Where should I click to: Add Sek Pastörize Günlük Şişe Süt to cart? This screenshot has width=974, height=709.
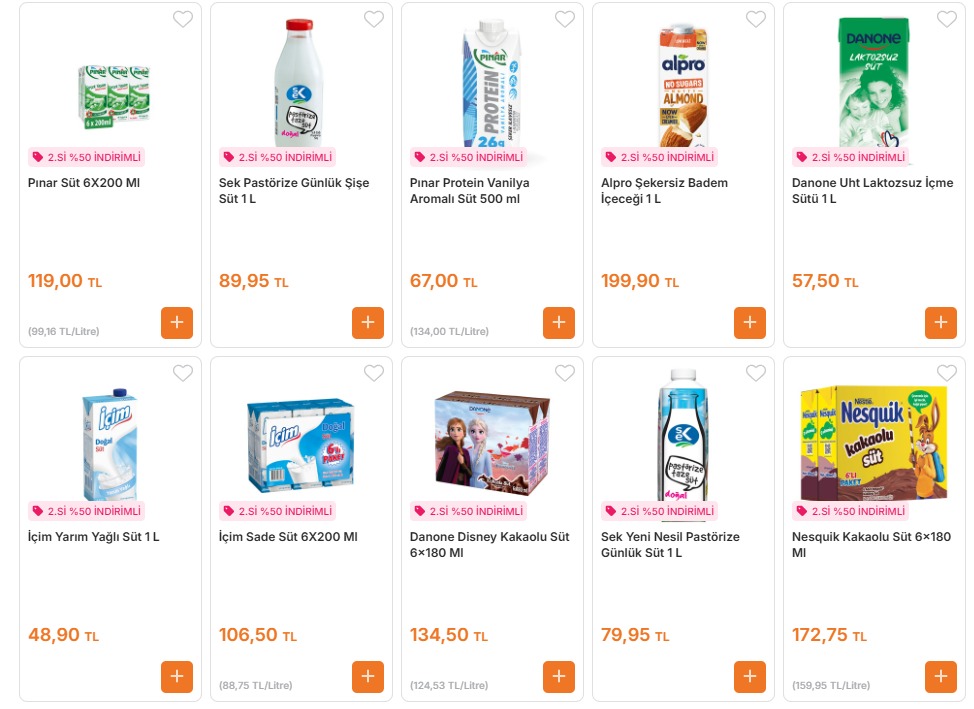[x=368, y=323]
